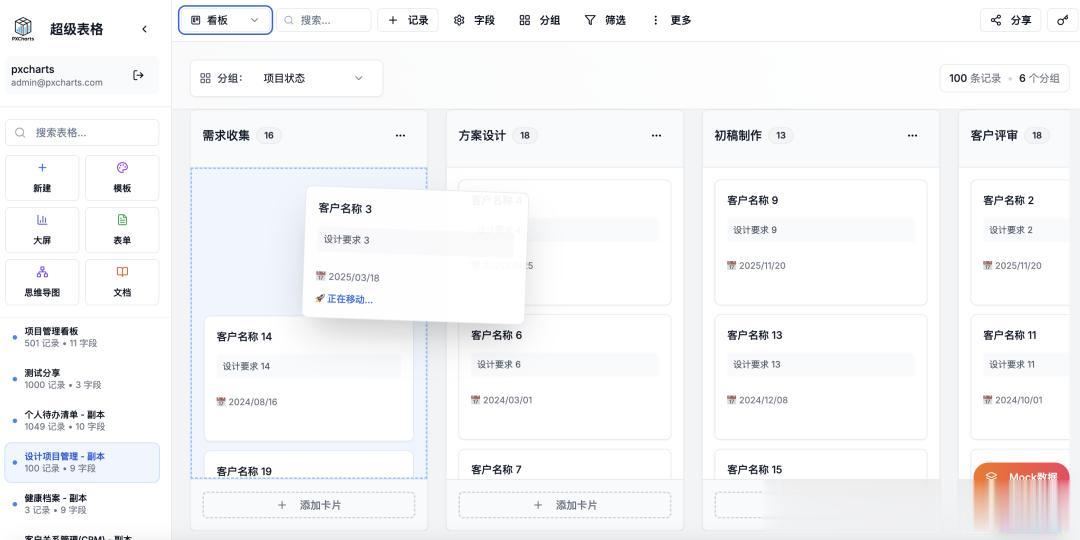Click the 客户名称 9 card title
Screen dimensions: 1080x540
tap(752, 200)
